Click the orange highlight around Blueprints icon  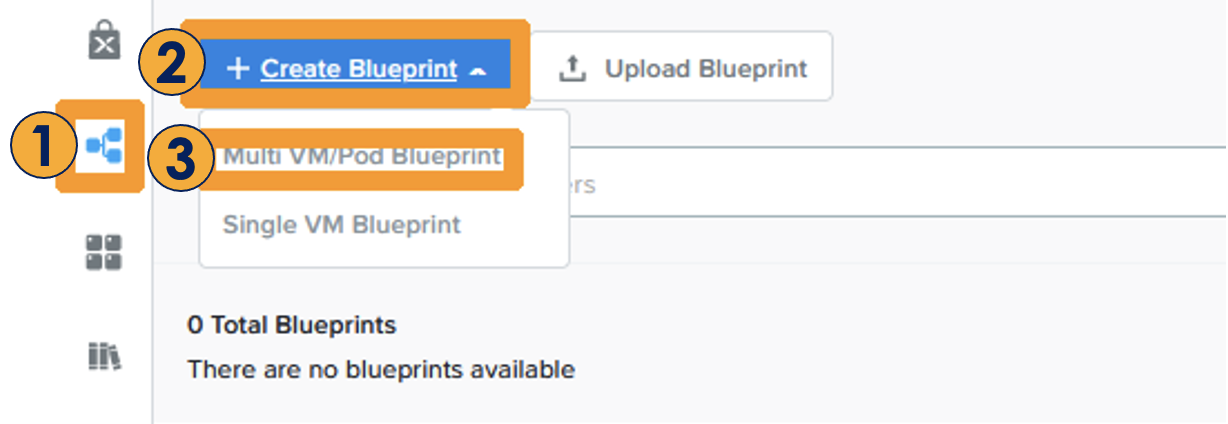(100, 147)
